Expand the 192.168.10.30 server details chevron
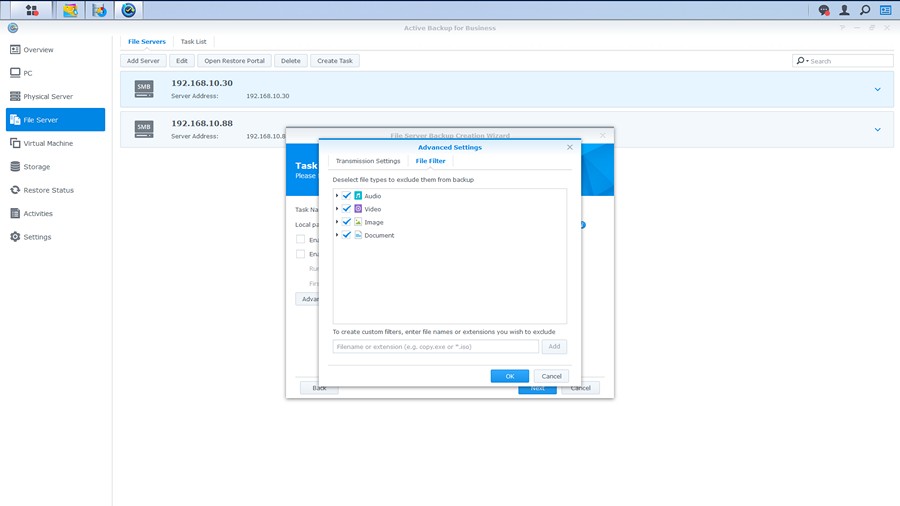 pyautogui.click(x=877, y=90)
